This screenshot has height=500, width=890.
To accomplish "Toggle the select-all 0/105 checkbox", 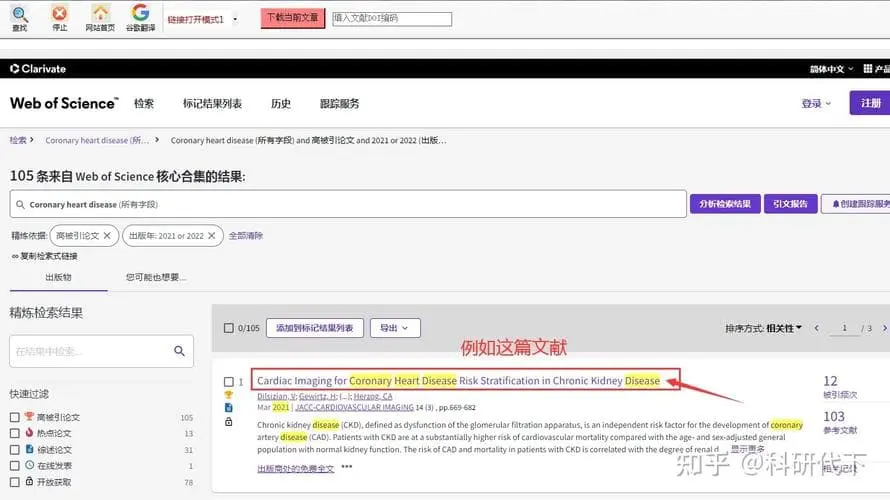I will click(229, 328).
